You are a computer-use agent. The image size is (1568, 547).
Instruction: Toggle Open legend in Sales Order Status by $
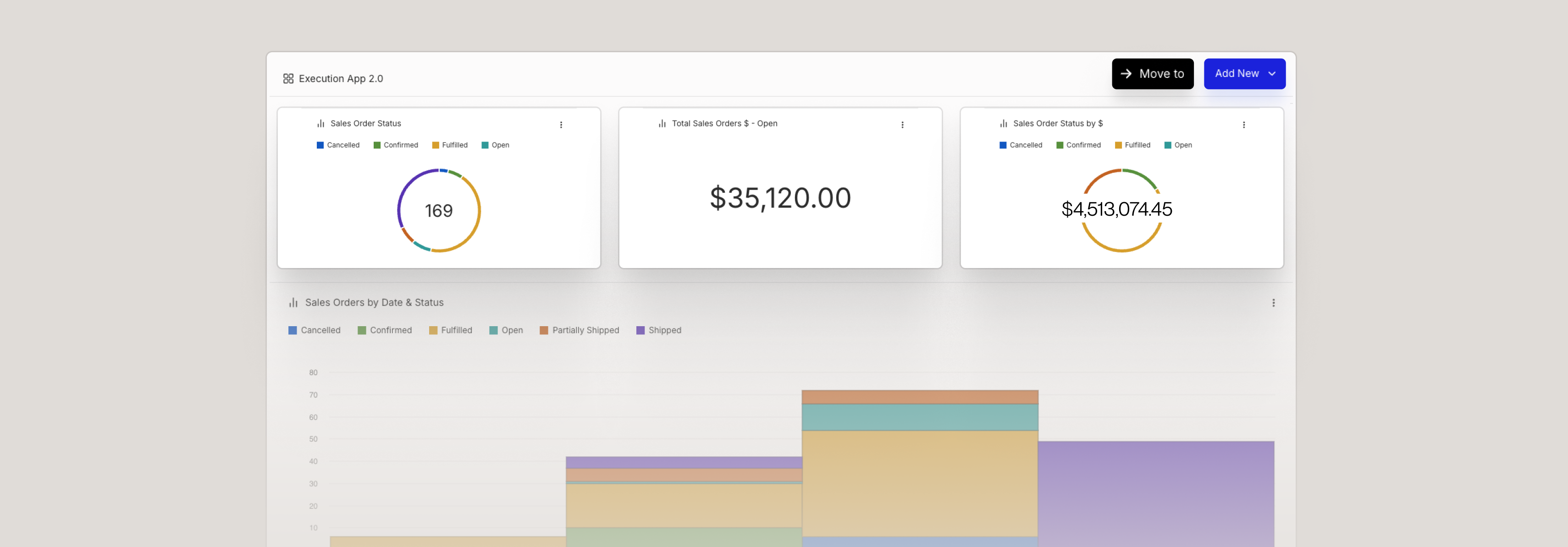click(x=1178, y=145)
